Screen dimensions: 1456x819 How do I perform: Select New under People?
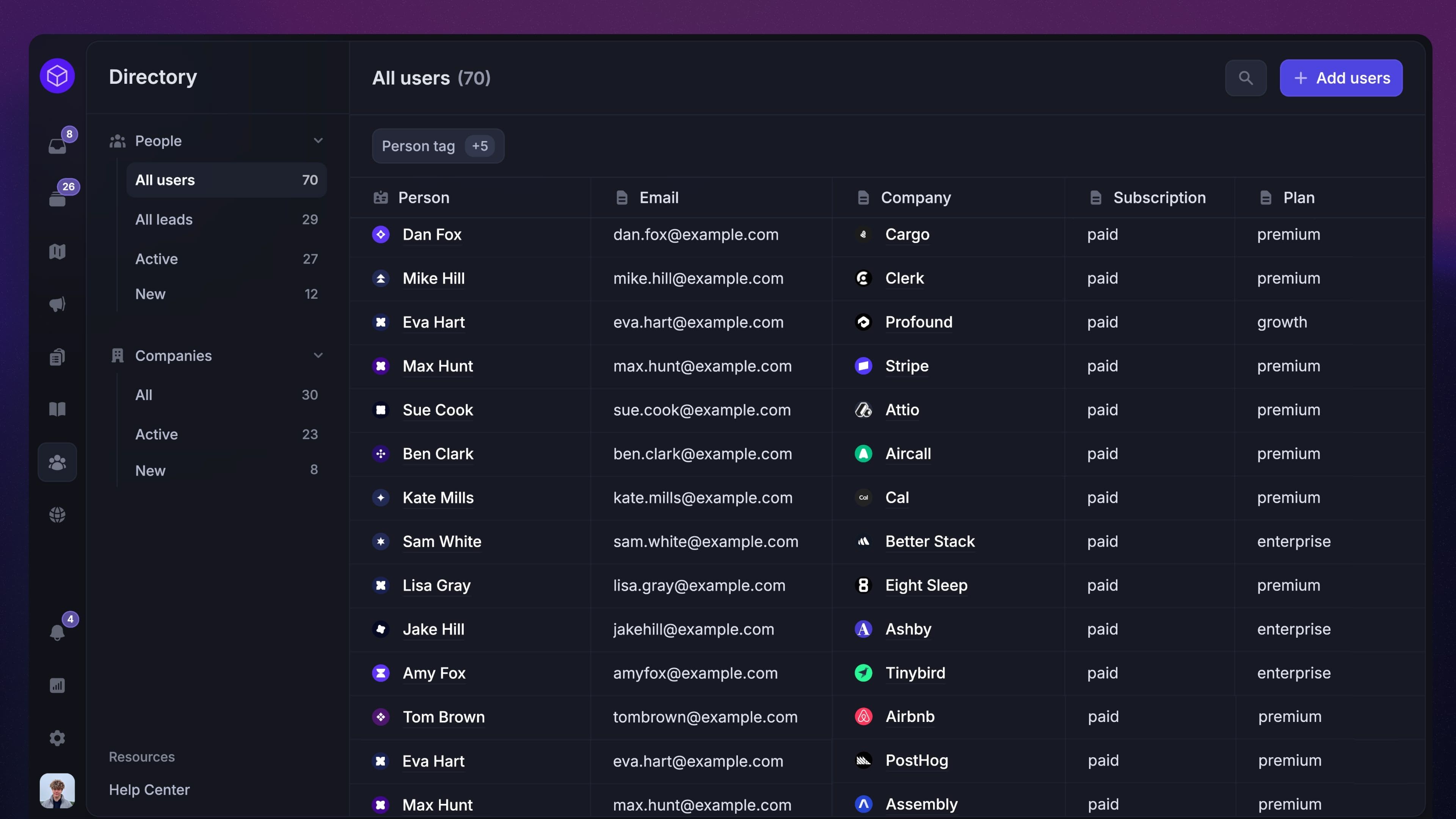[151, 294]
